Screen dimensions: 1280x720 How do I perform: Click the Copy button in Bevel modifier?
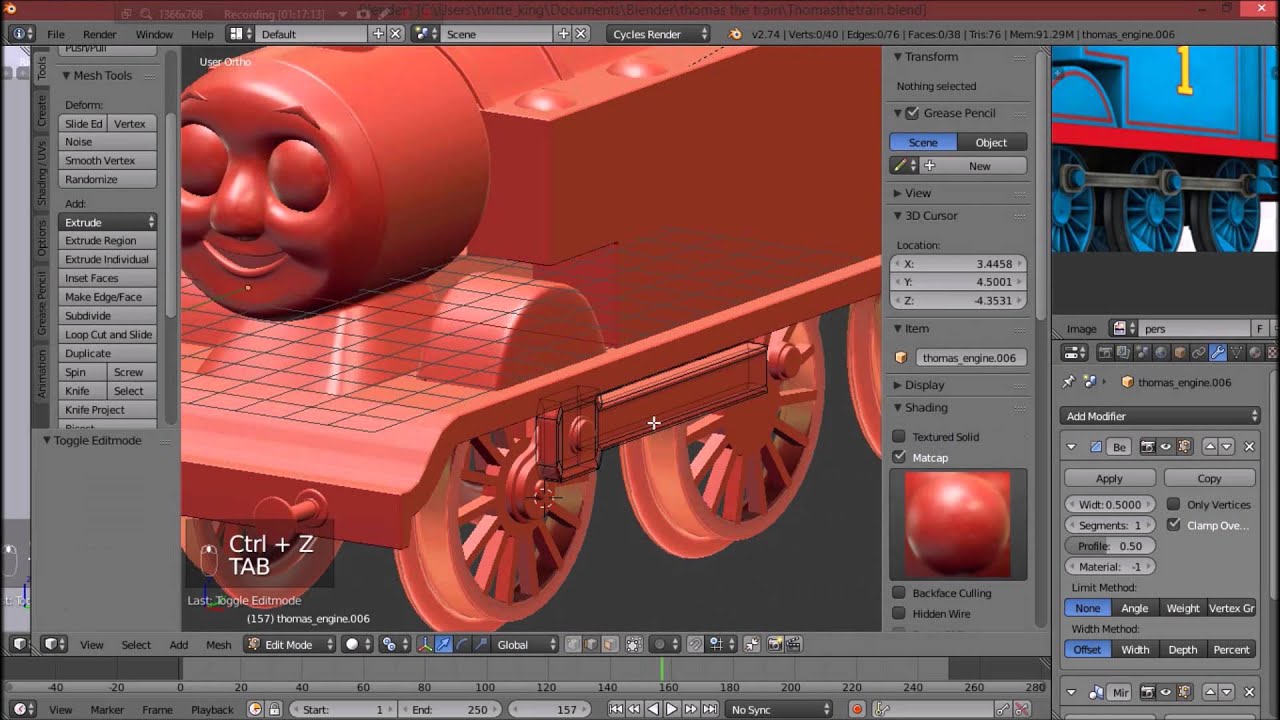1209,478
